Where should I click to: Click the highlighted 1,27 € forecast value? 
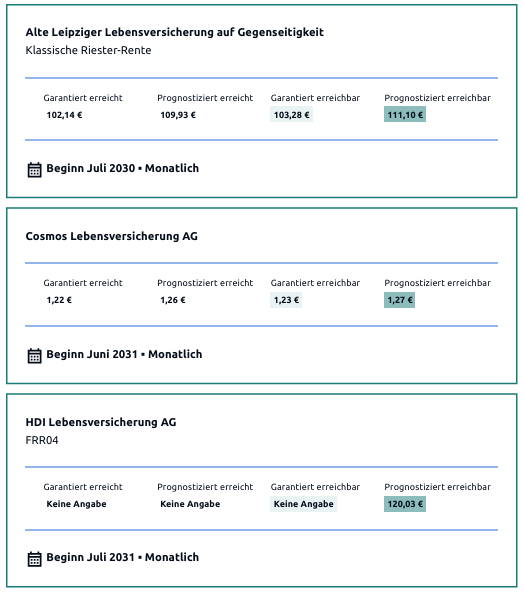(399, 300)
